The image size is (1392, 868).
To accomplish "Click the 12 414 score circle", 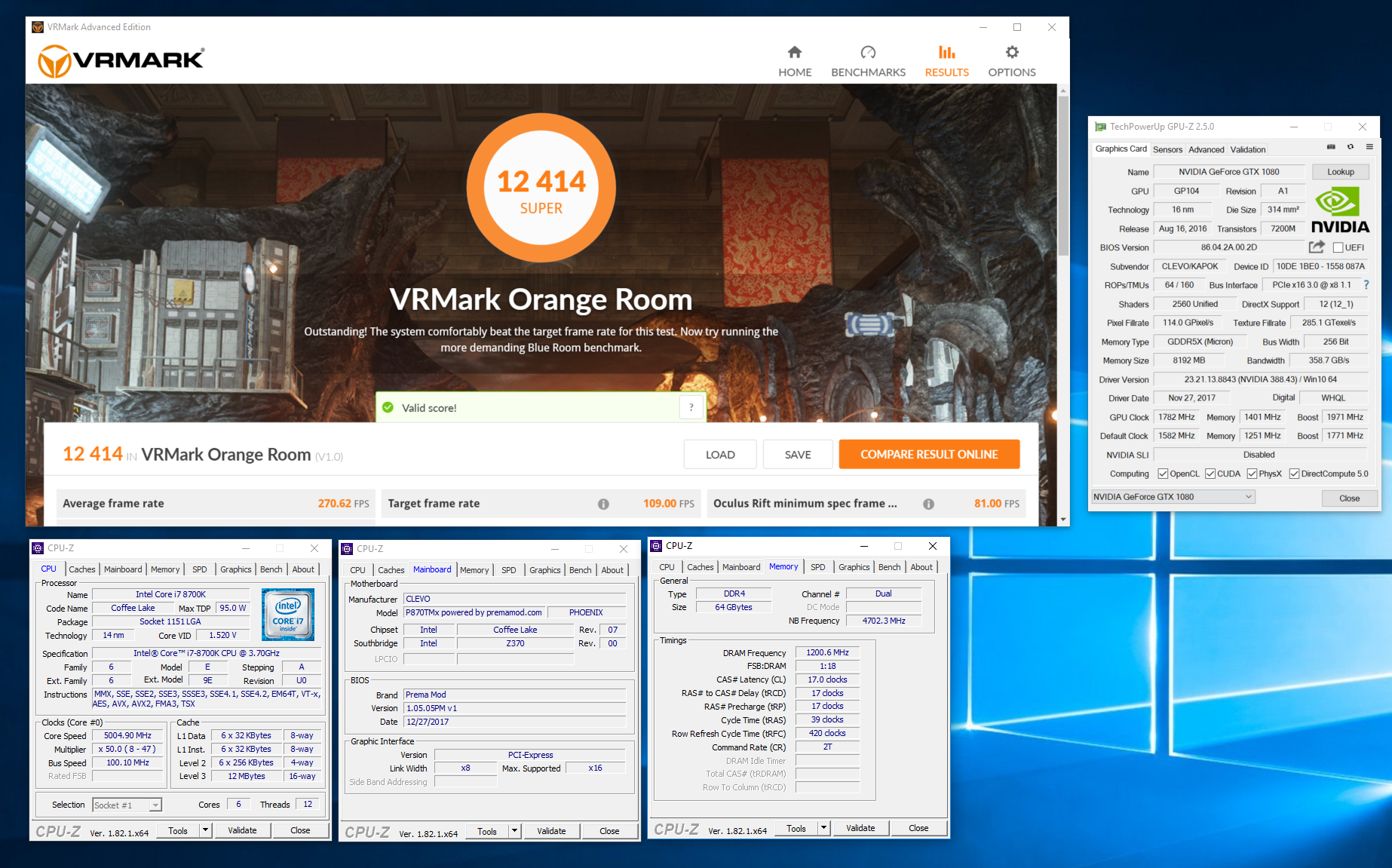I will click(541, 187).
